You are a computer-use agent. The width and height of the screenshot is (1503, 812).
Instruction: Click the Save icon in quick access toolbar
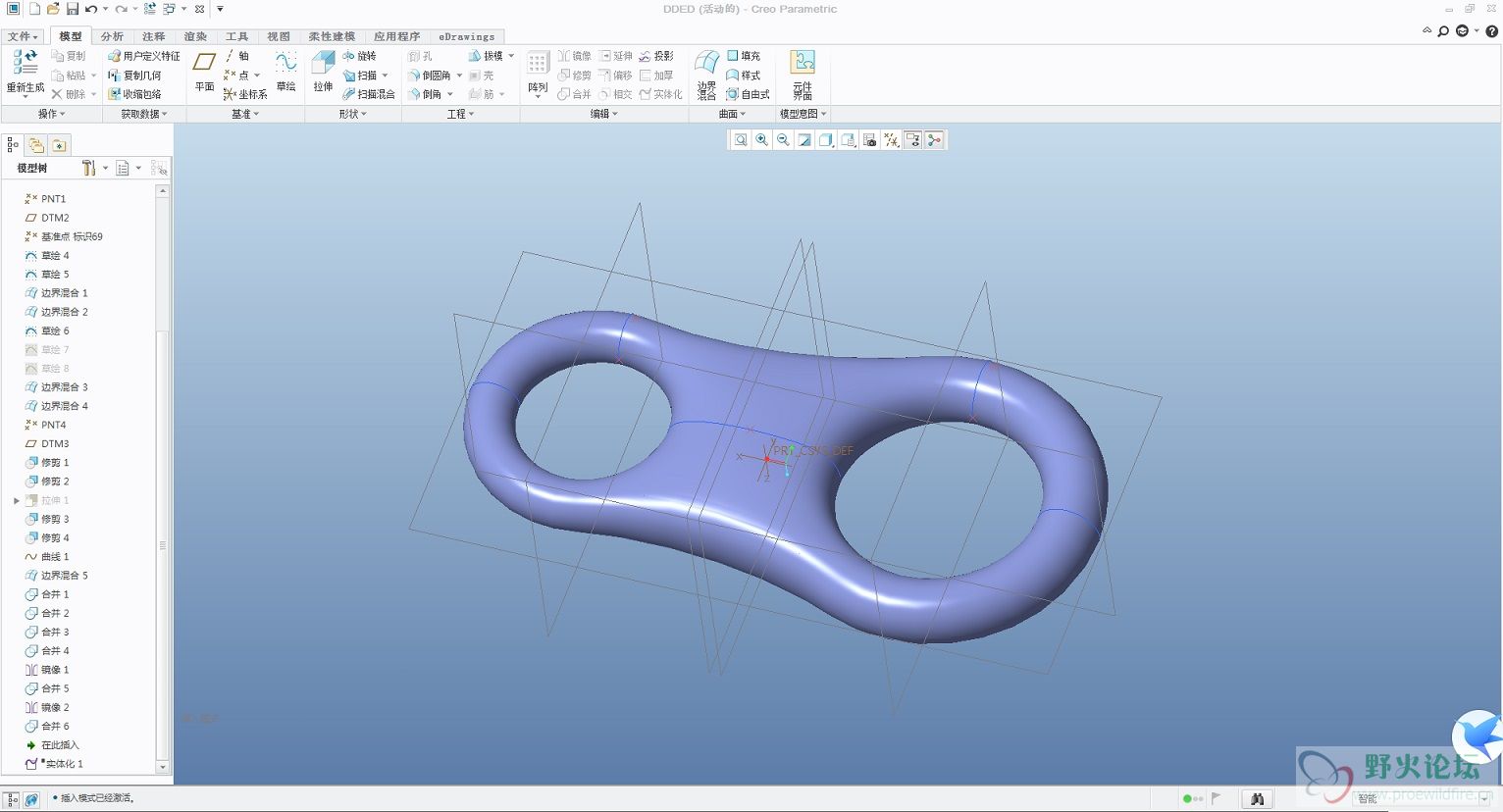click(x=73, y=9)
